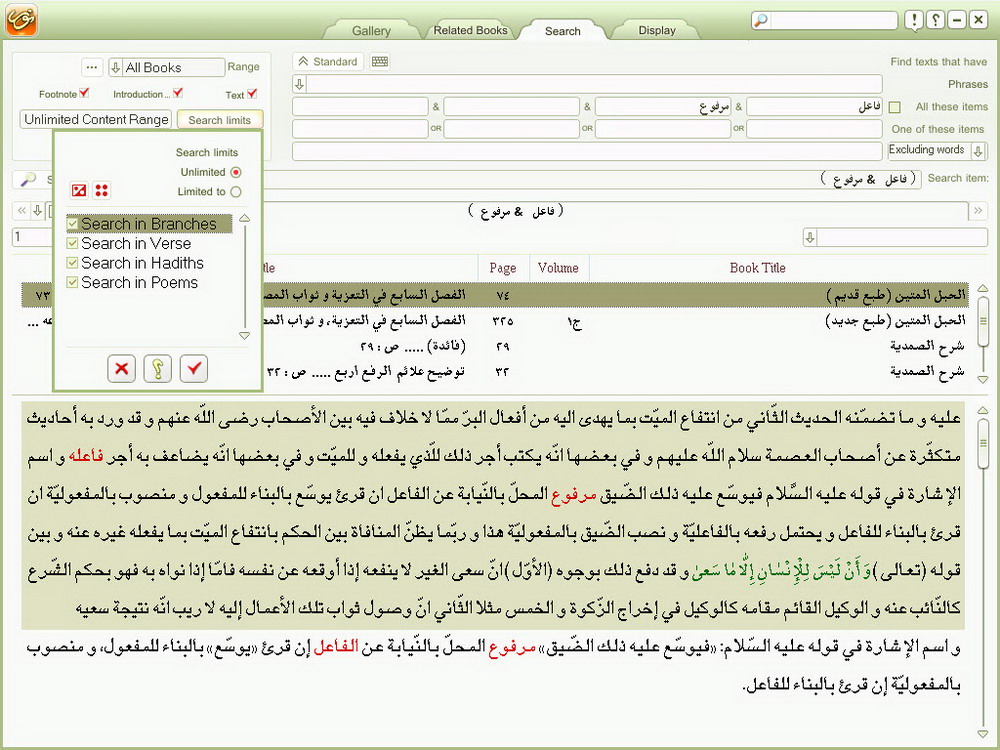The image size is (1000, 750).
Task: Uncheck Search in Branches
Action: tap(73, 224)
